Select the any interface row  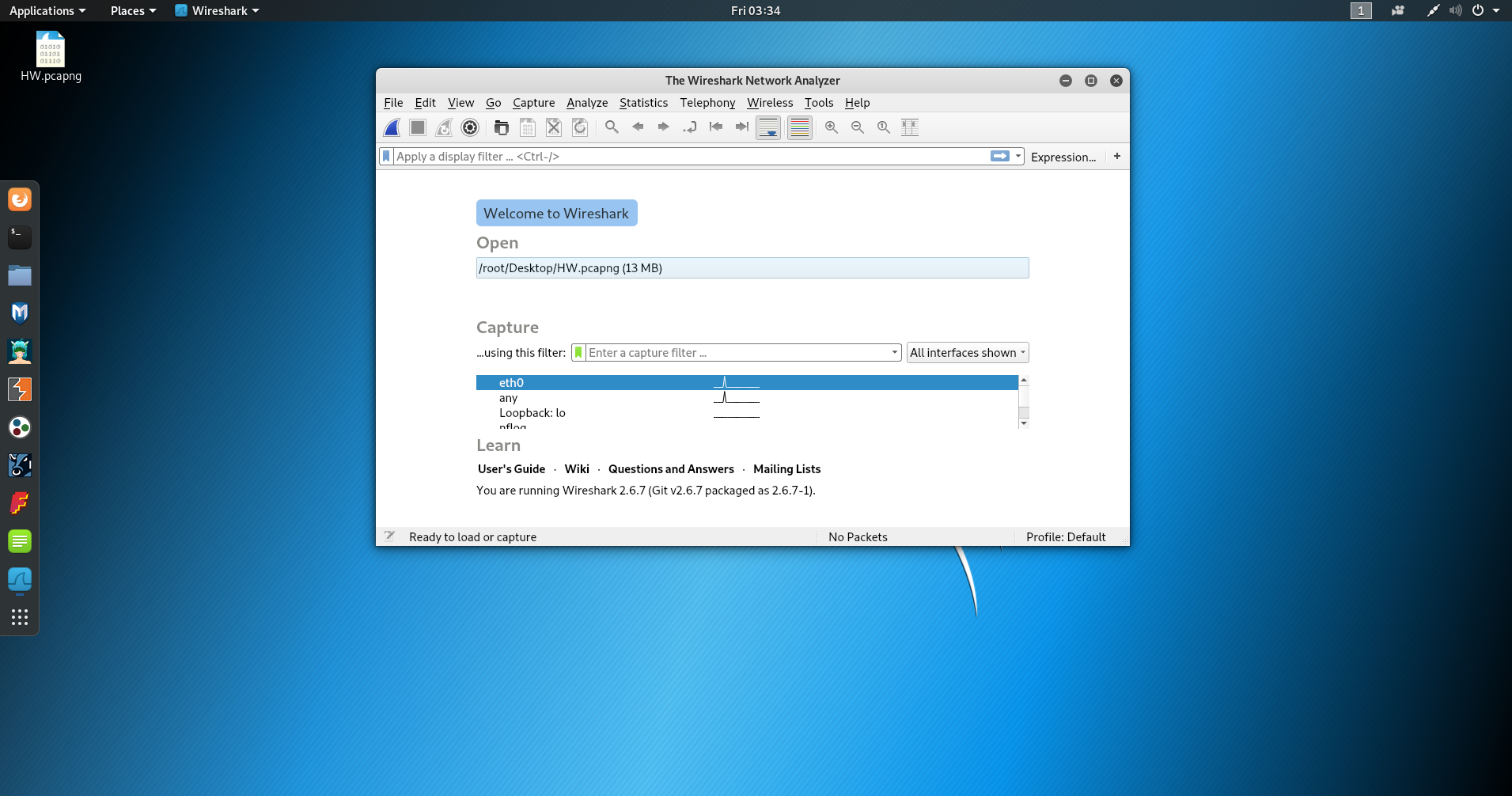[747, 398]
